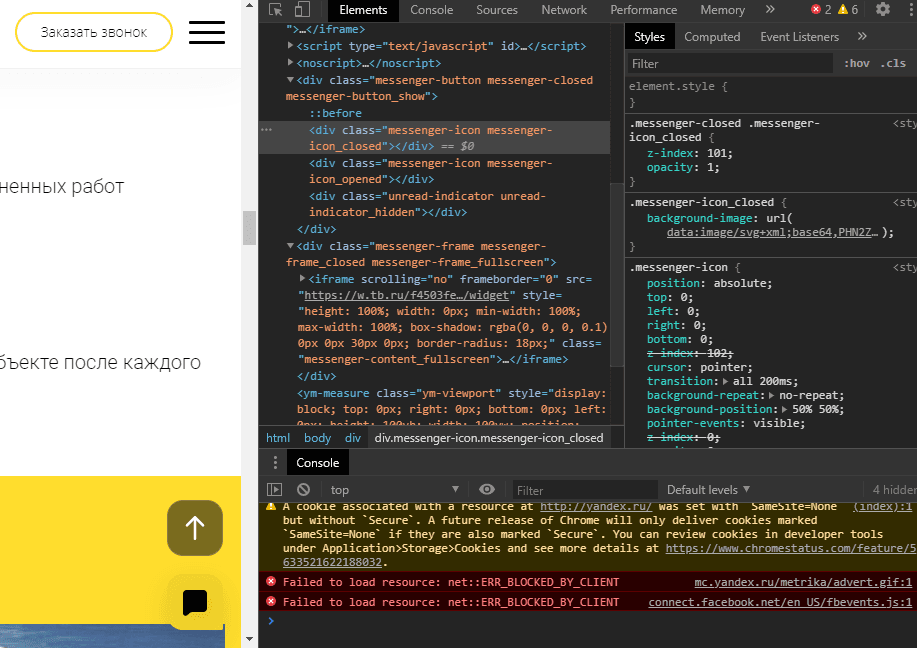Open the http://yandex.ru/ link in warning
The image size is (917, 648).
point(595,506)
